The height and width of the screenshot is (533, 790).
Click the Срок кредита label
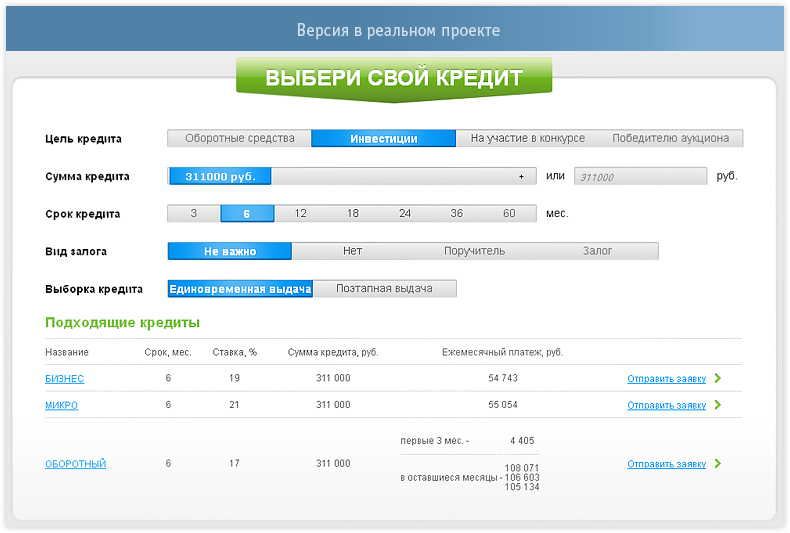click(83, 214)
